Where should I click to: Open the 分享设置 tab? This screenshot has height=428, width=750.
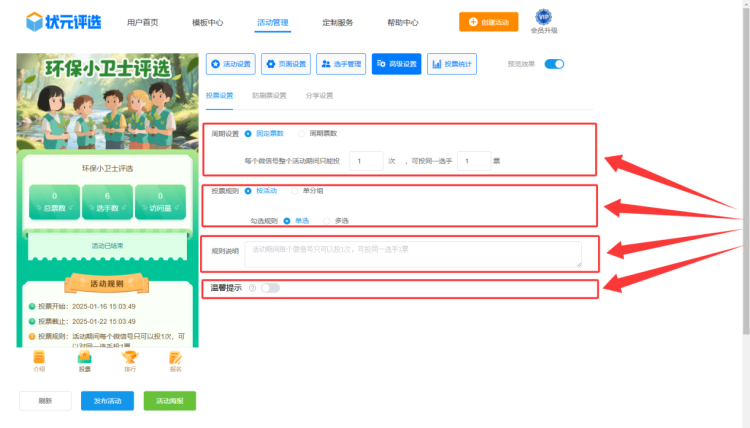tap(319, 96)
